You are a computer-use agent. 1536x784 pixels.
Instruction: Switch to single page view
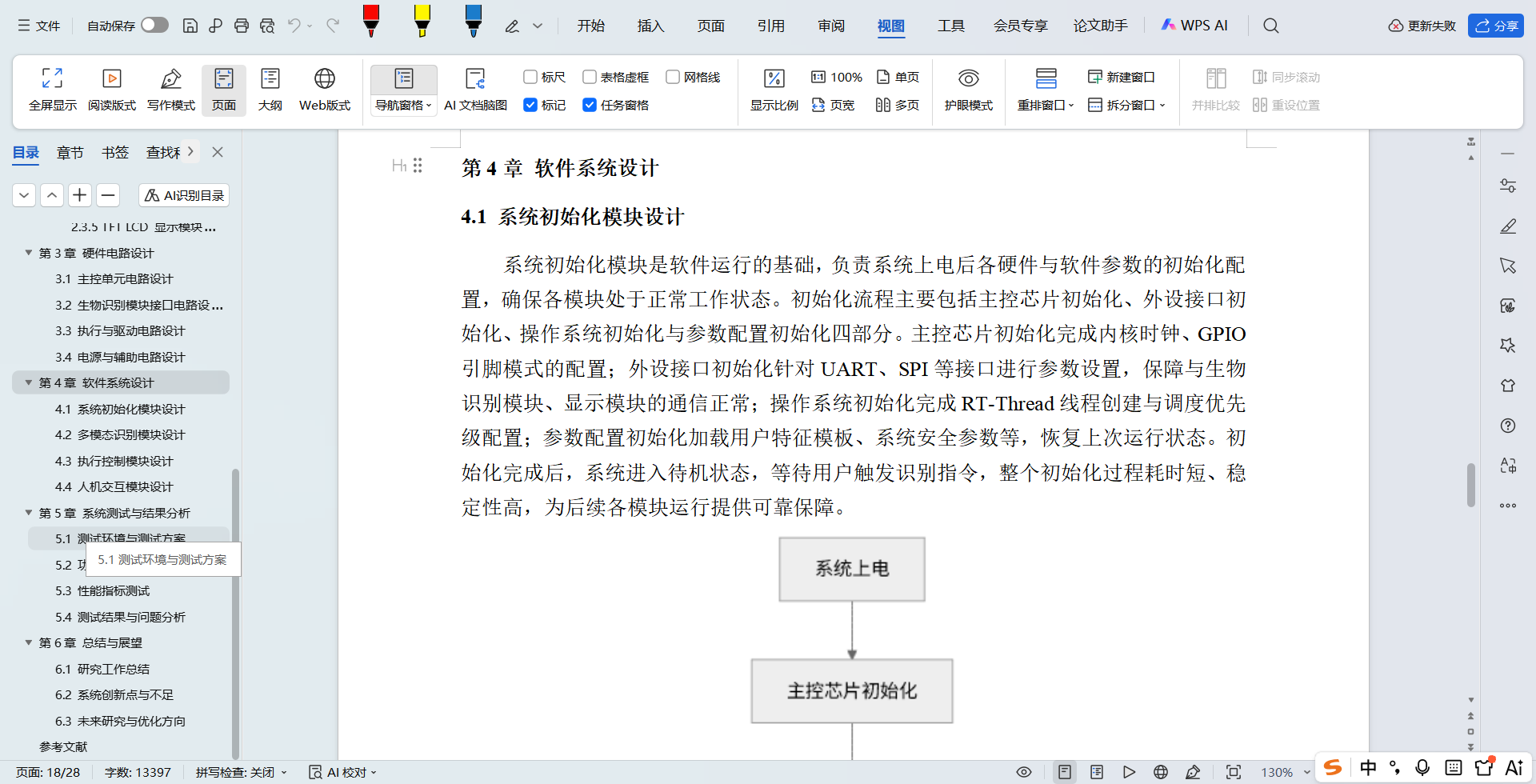(x=898, y=77)
